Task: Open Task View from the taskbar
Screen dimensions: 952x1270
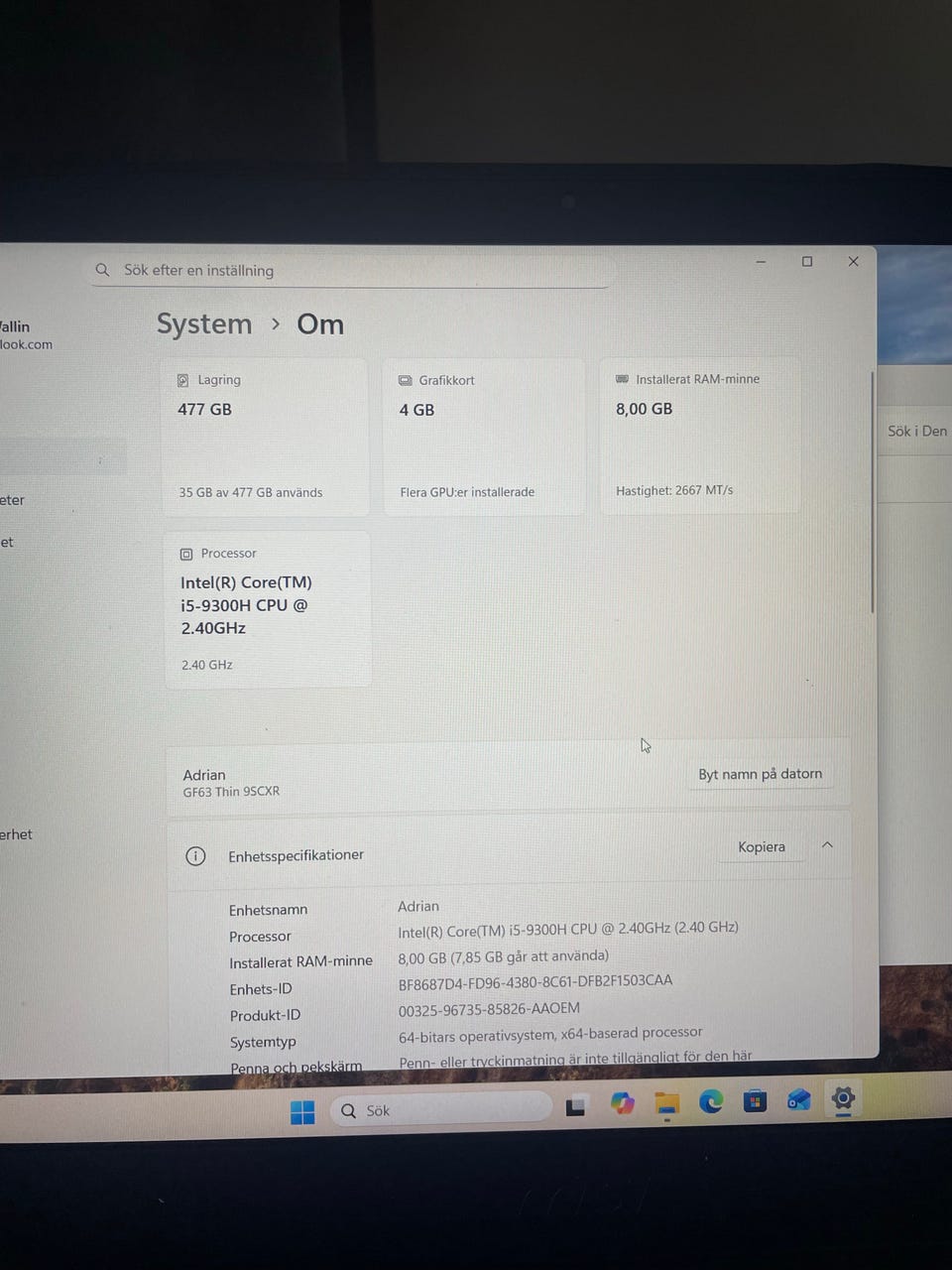Action: point(575,1107)
